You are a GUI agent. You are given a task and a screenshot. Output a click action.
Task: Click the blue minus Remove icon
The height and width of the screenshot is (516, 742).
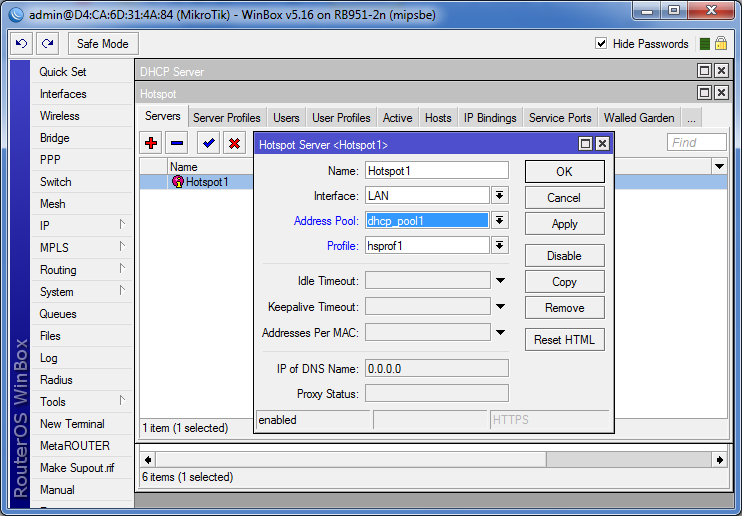177,143
